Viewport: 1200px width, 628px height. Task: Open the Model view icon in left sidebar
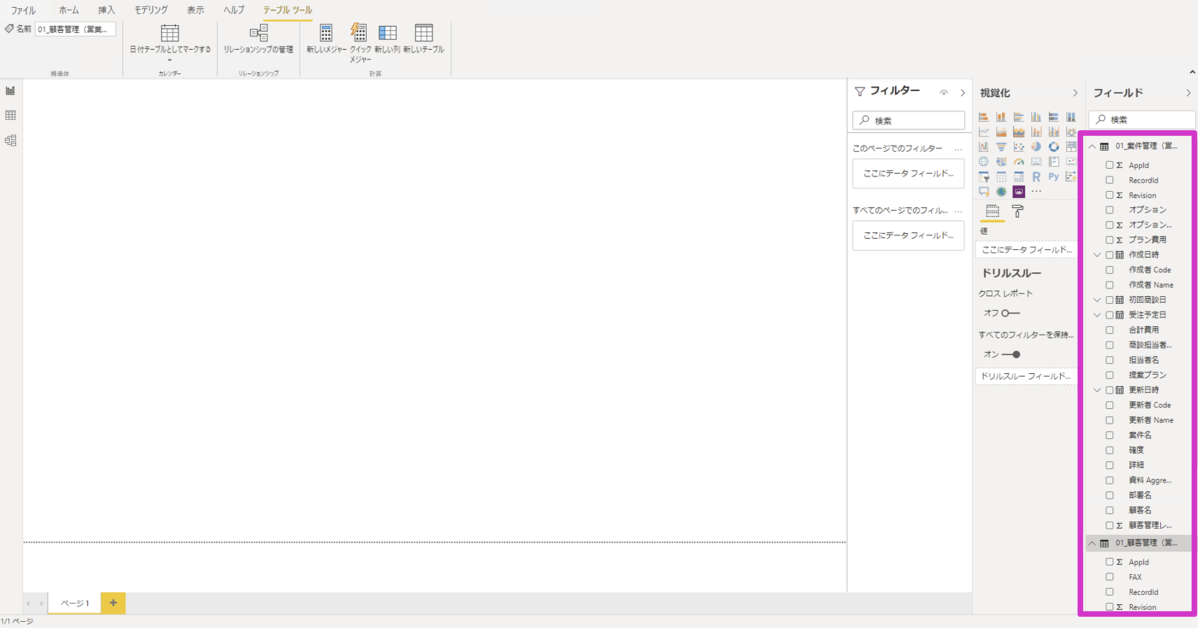[11, 140]
